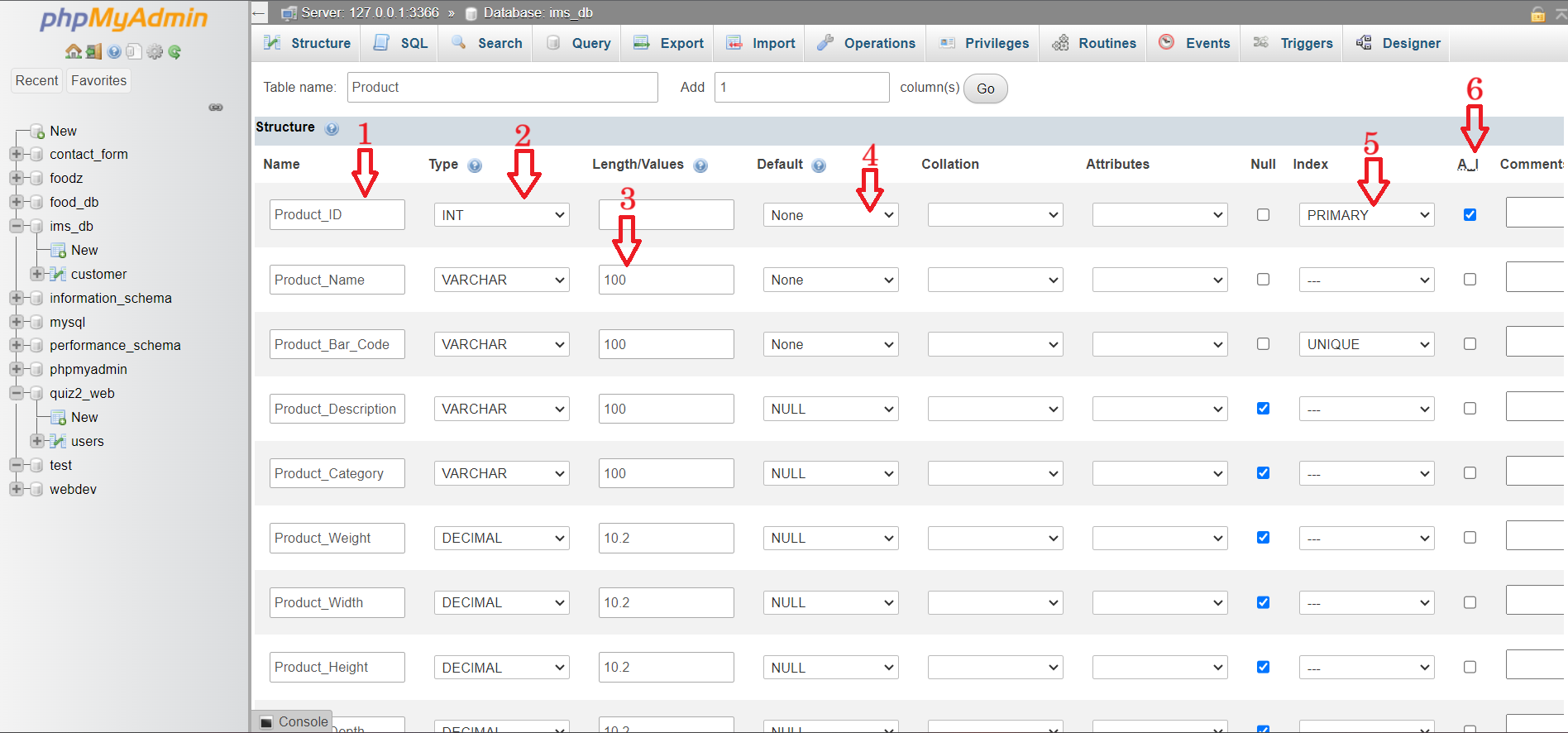Viewport: 1568px width, 733px height.
Task: Open Database: ims_db breadcrumb link
Action: tap(538, 13)
